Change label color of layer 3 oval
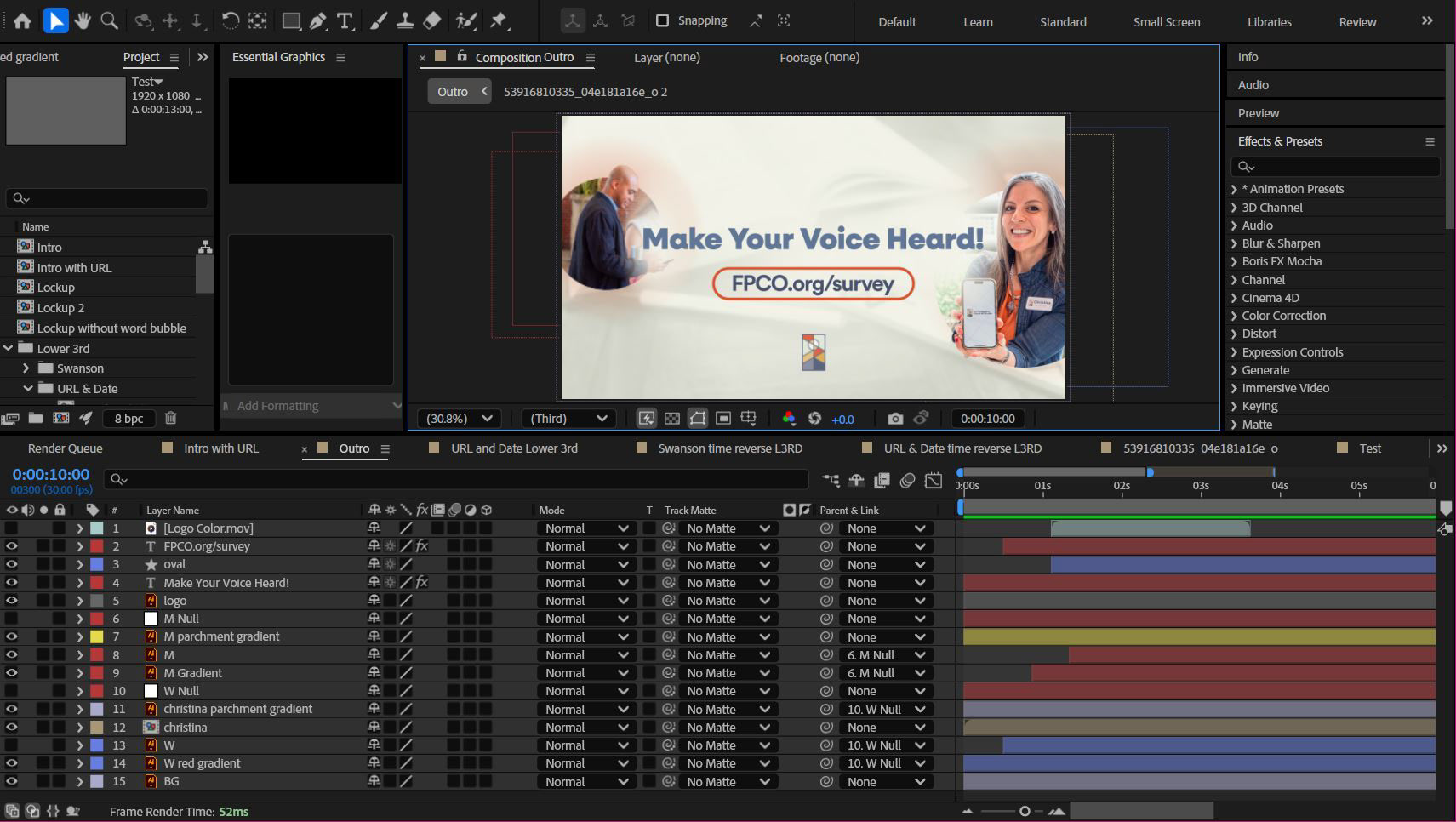 pyautogui.click(x=97, y=564)
